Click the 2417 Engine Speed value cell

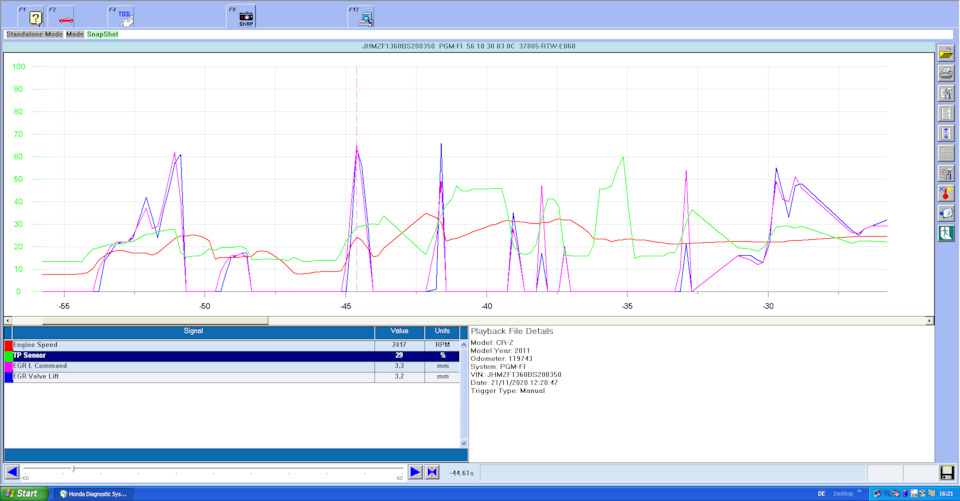399,345
